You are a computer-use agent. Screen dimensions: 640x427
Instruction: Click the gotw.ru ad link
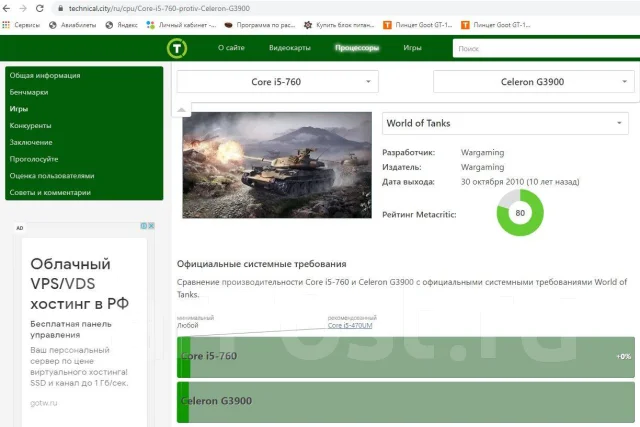(44, 403)
